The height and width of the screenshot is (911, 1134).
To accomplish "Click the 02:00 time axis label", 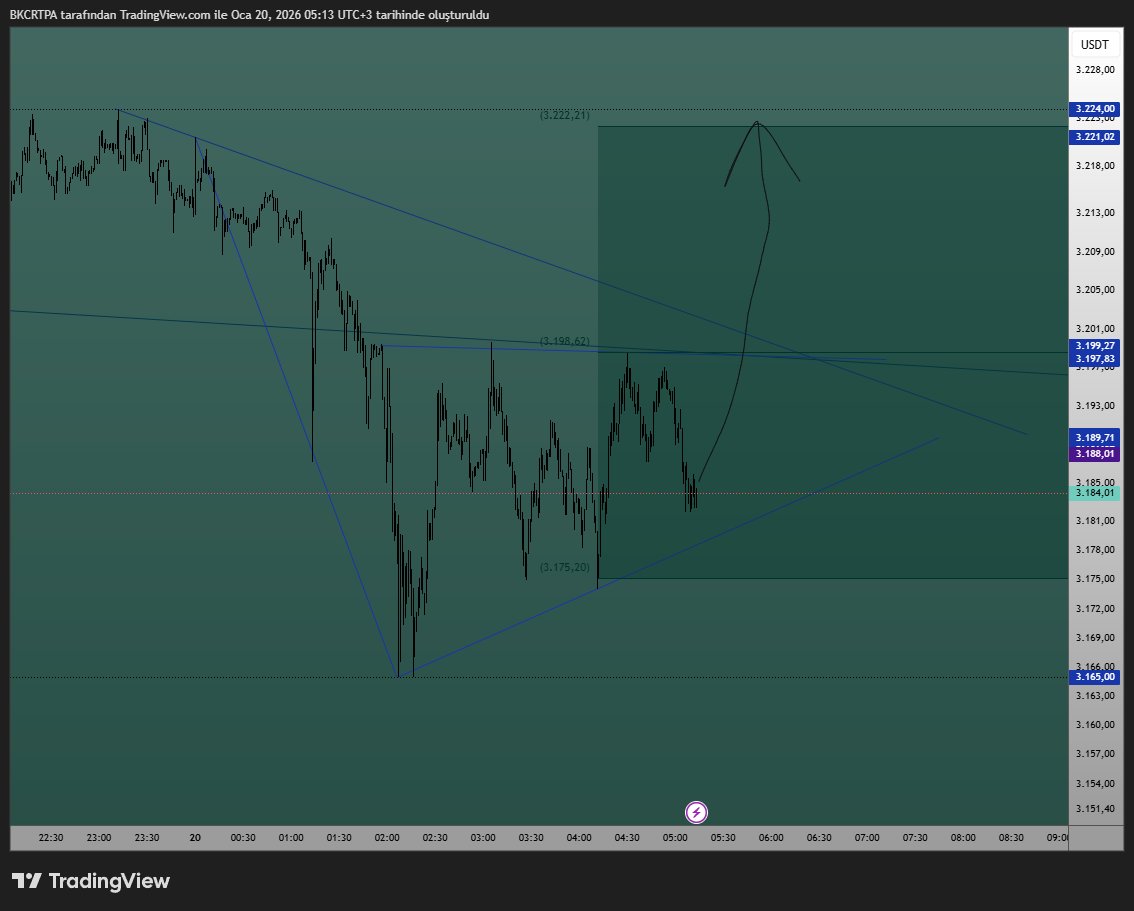I will pos(387,837).
